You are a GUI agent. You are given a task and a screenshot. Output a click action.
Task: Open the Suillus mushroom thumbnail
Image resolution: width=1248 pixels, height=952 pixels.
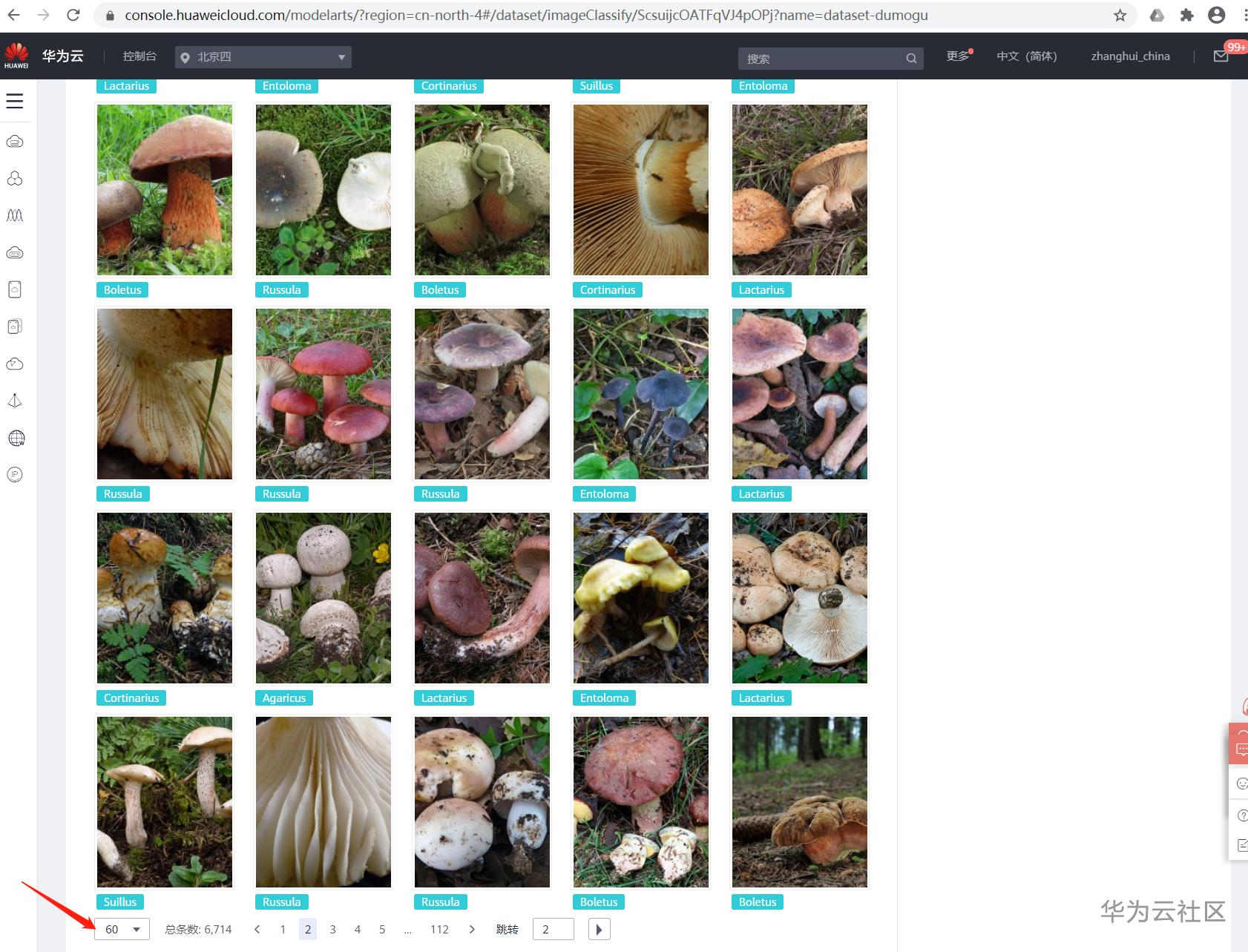(165, 802)
